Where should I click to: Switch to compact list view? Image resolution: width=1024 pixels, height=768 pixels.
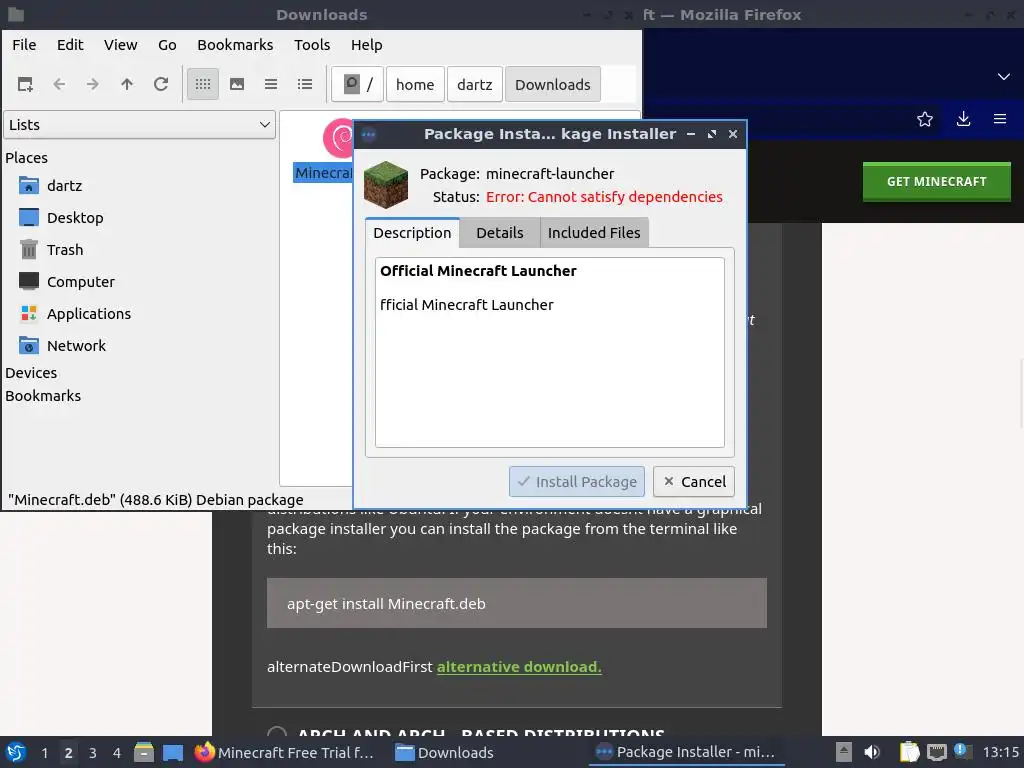pos(271,84)
